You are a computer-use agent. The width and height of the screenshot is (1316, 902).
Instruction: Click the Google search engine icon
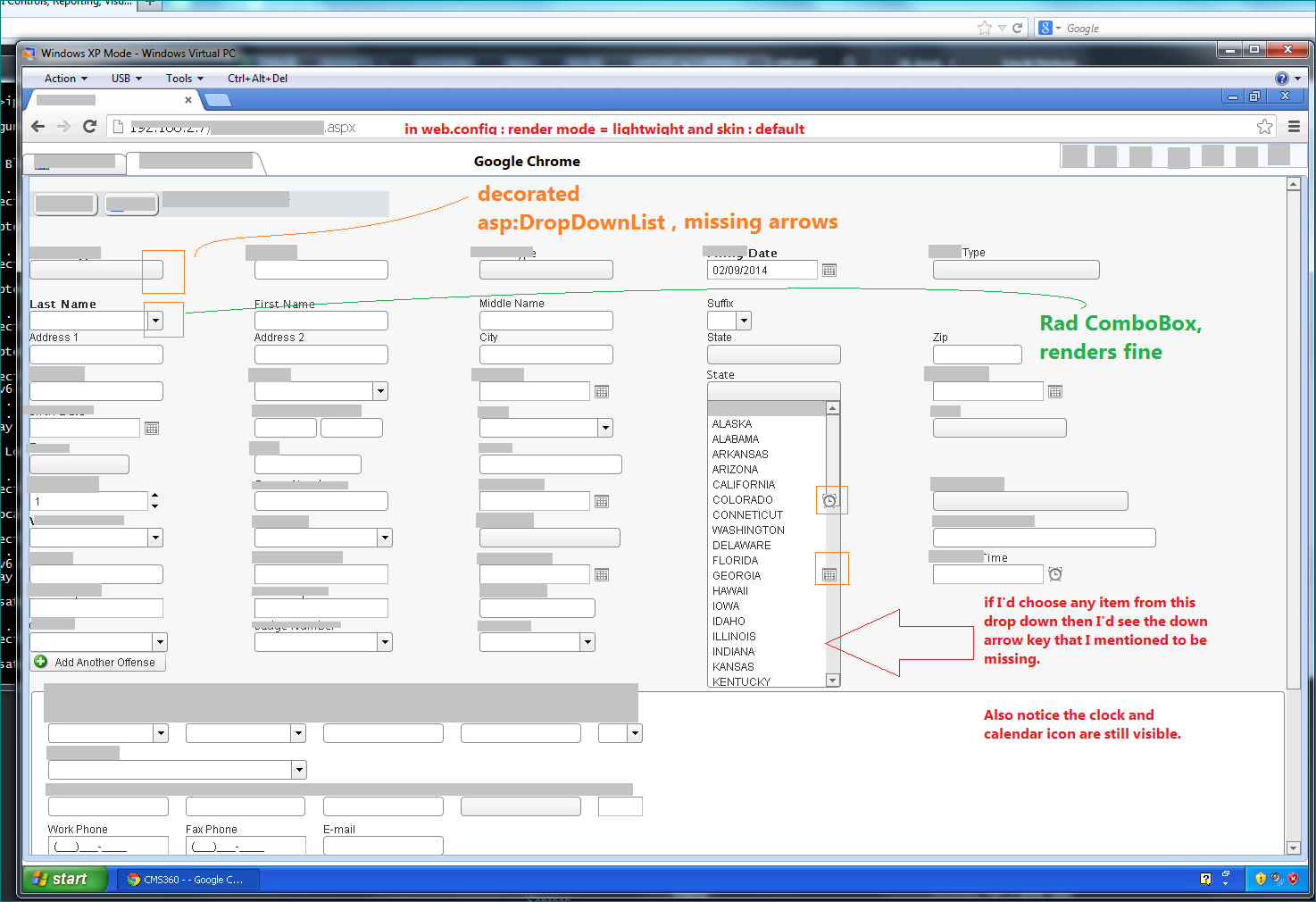pos(1045,28)
